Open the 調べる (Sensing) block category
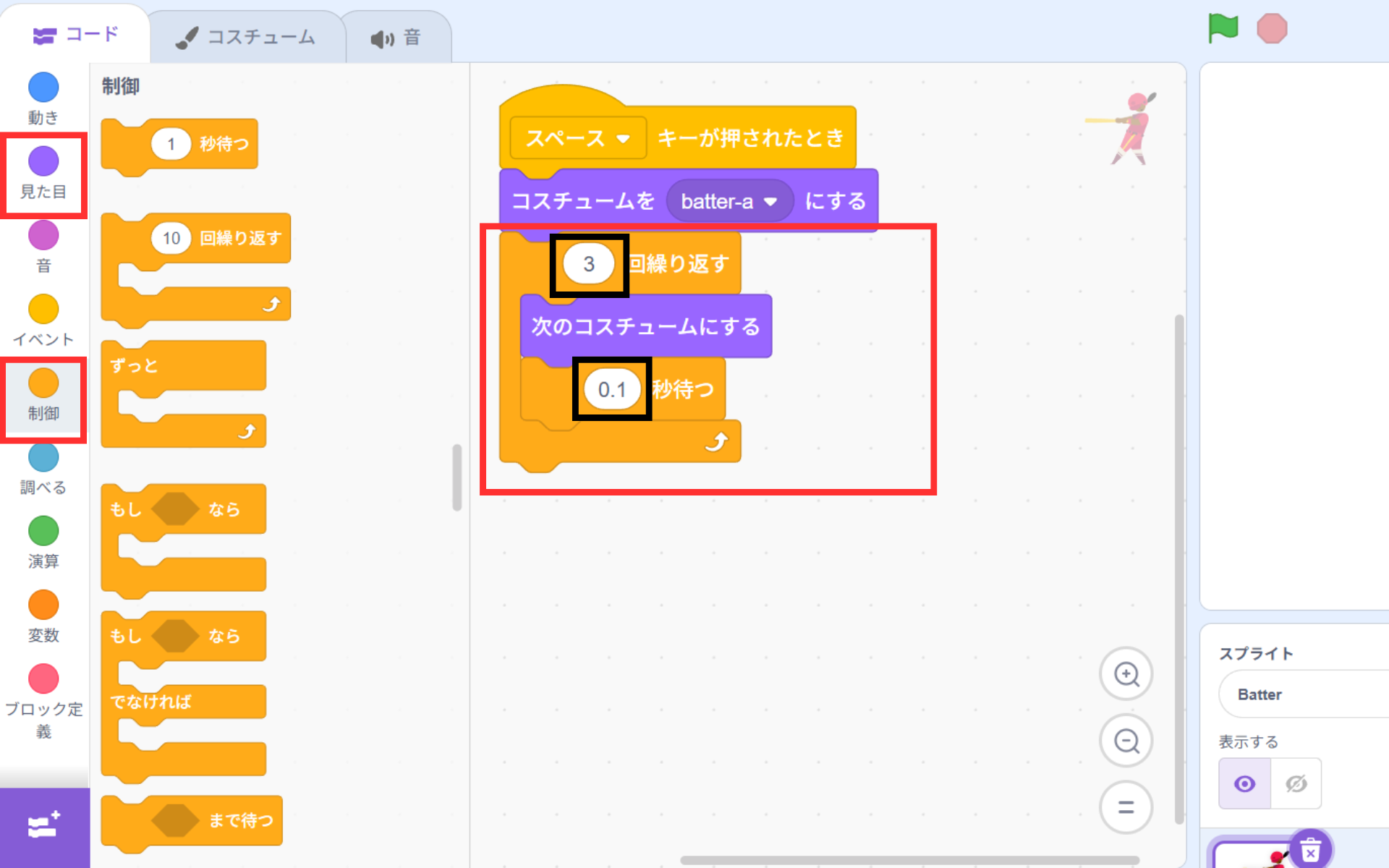1389x868 pixels. pos(43,469)
